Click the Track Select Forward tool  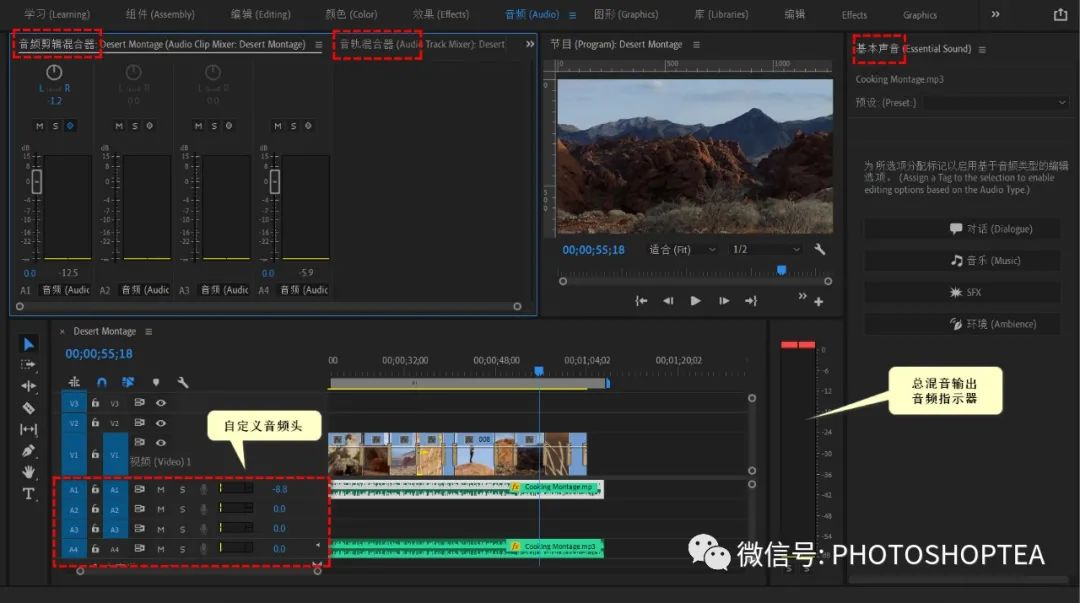pos(28,365)
